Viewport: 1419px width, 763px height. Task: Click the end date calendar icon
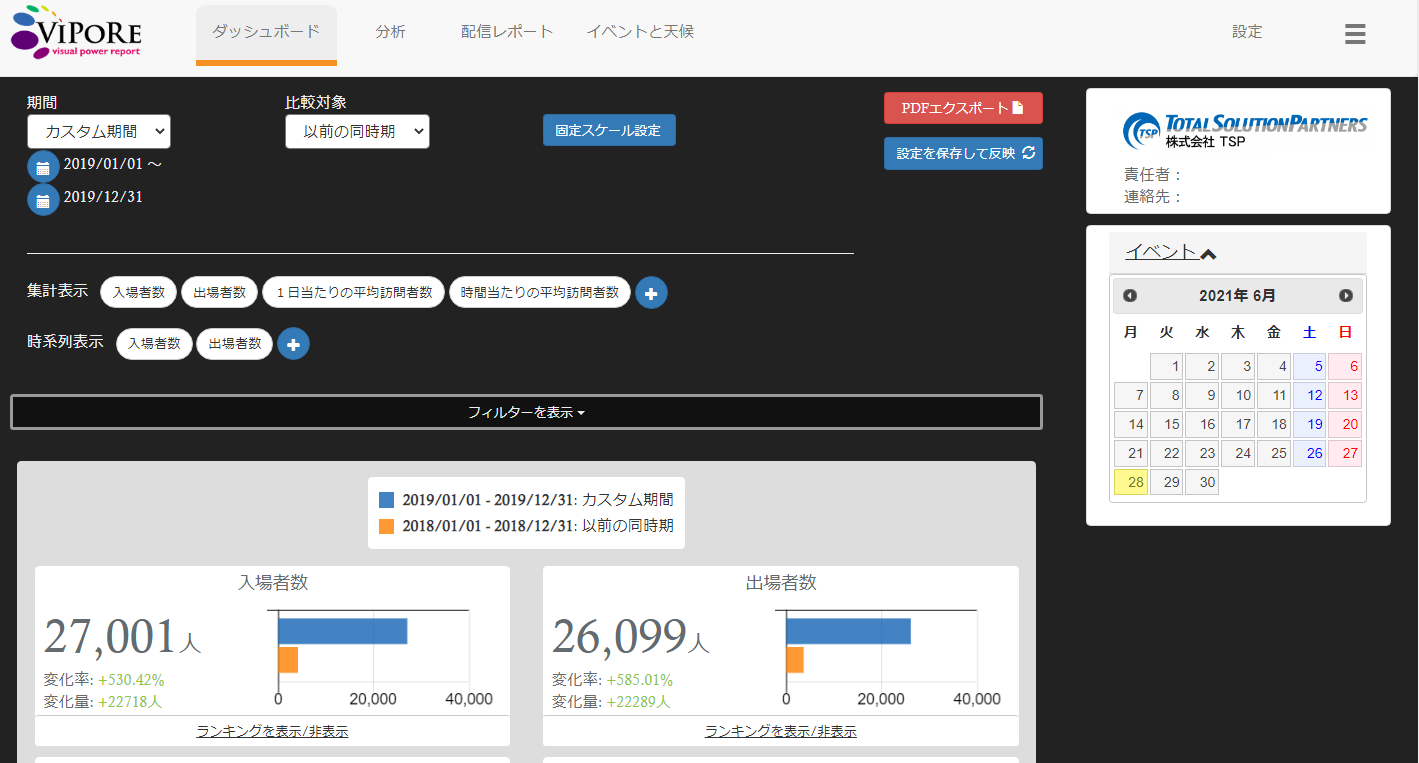pos(43,200)
